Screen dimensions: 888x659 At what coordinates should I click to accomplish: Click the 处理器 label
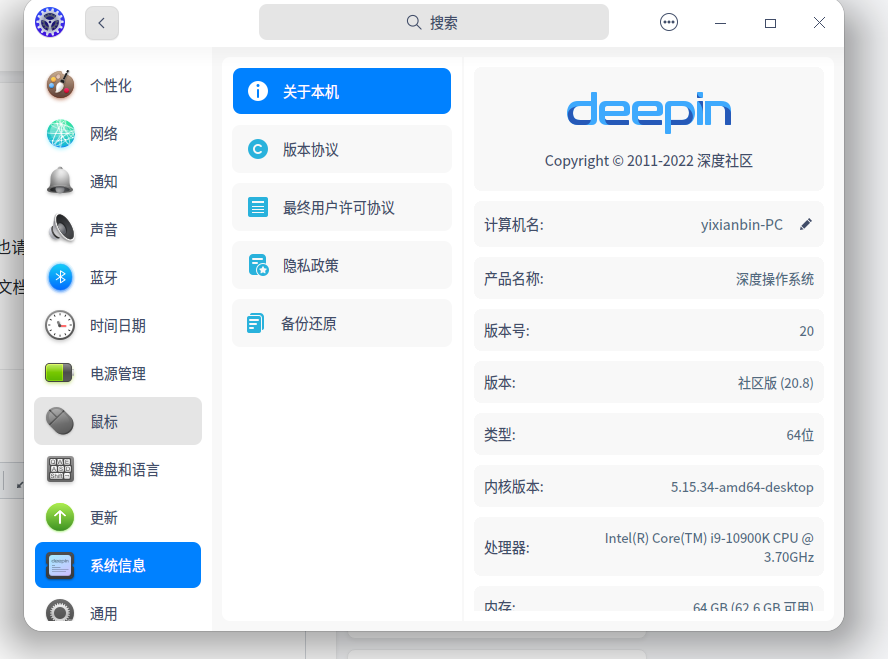click(507, 547)
